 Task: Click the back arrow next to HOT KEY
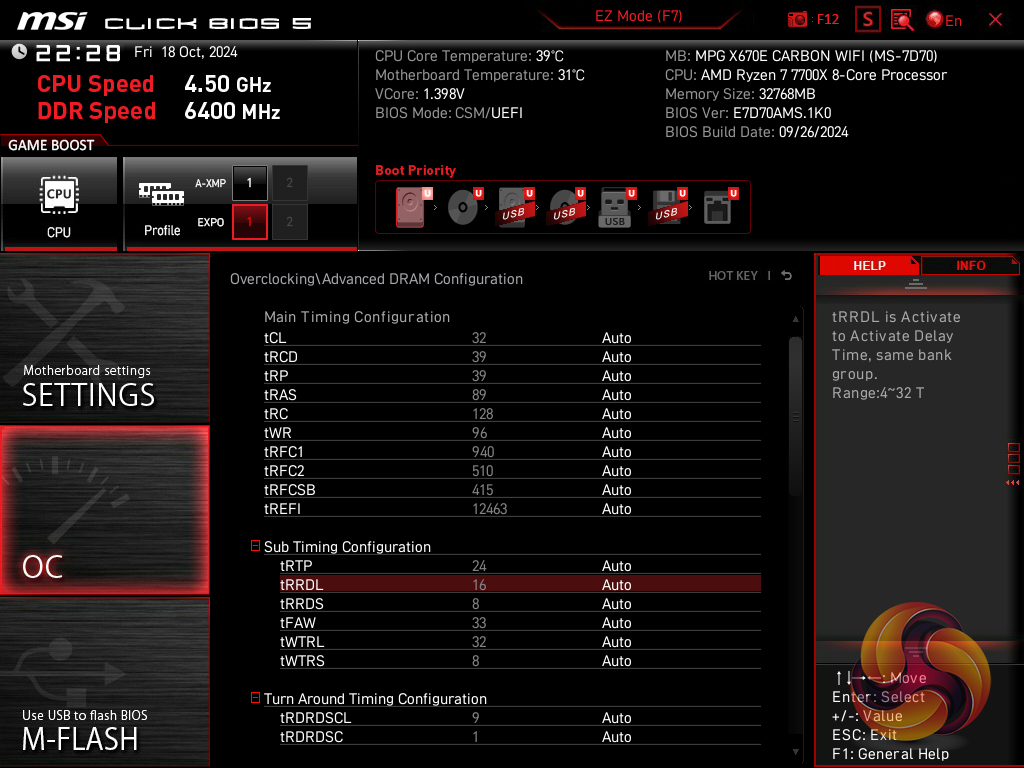pos(787,276)
